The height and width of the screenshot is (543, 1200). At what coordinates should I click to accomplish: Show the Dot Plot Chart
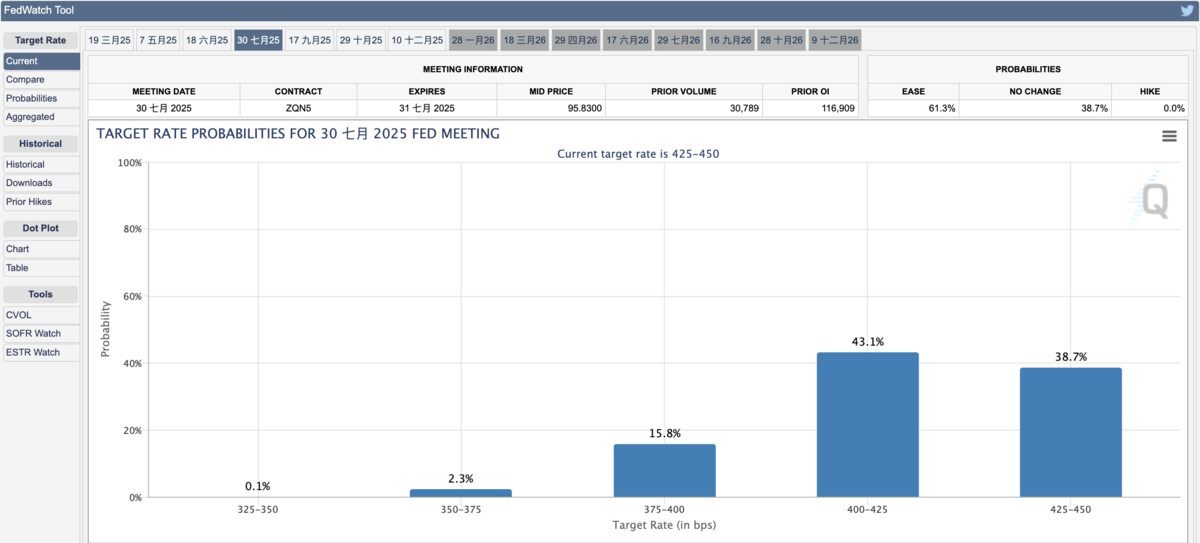(17, 249)
